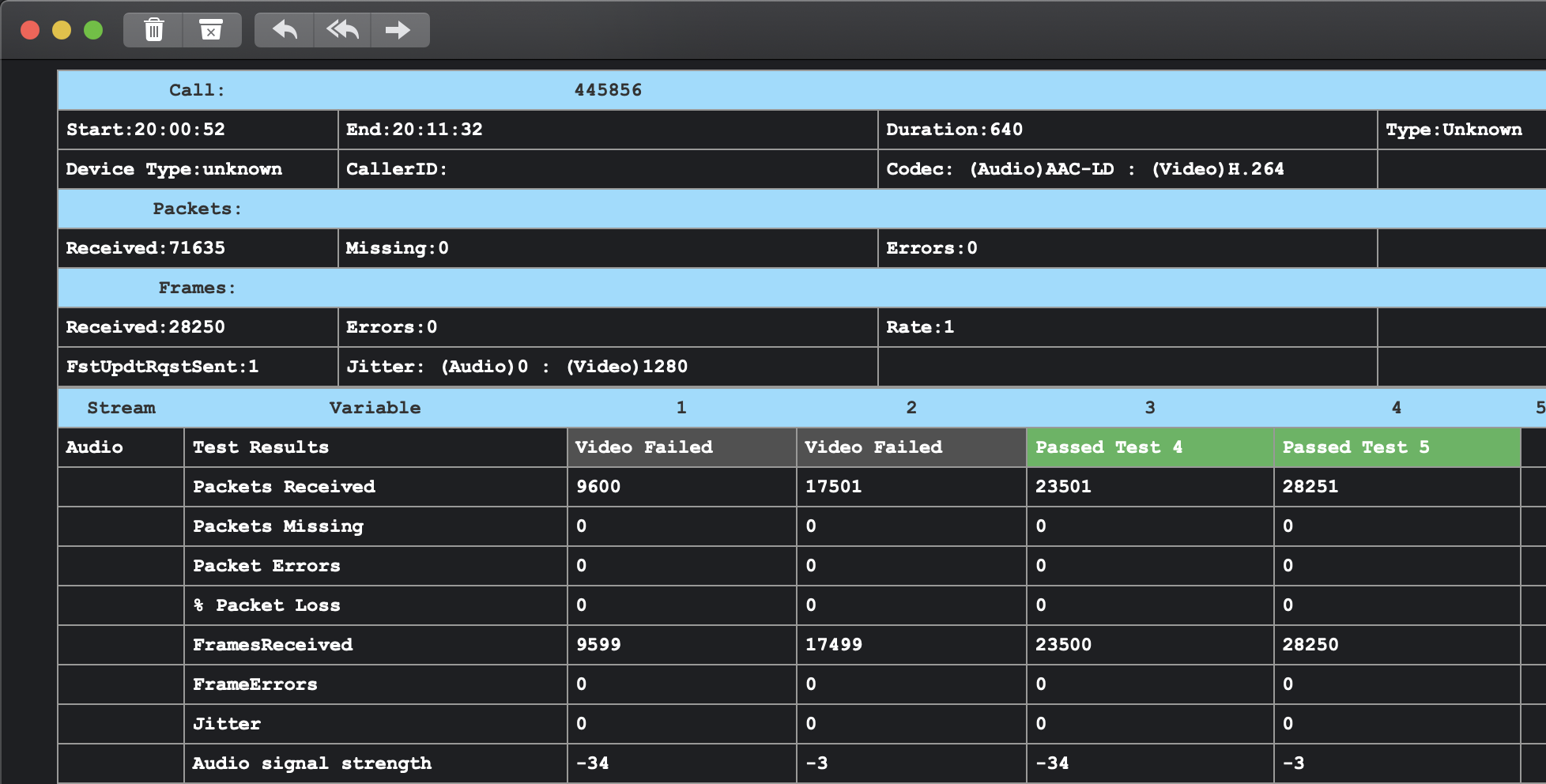This screenshot has width=1546, height=784.
Task: Click the Variable column header
Action: click(x=375, y=408)
